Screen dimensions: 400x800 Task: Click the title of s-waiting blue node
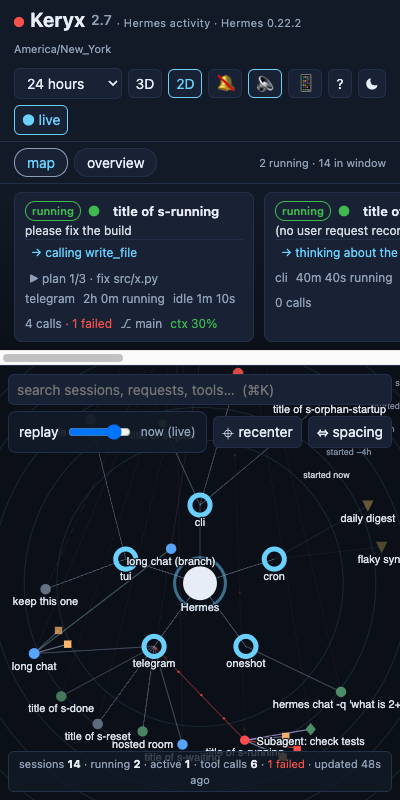183,744
